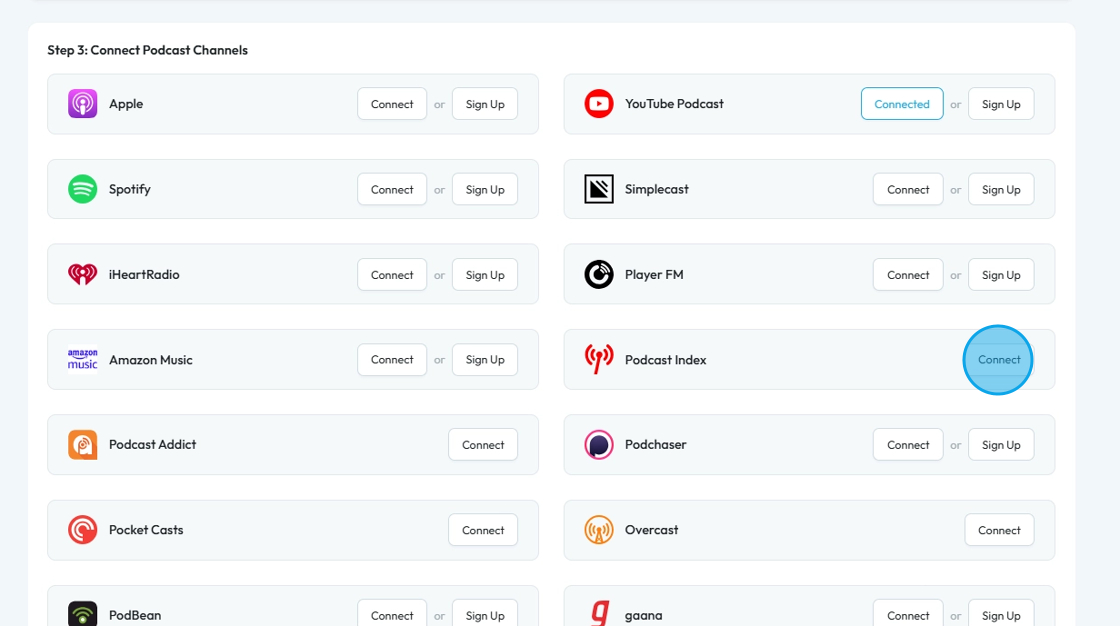
Task: Click the Podcast Index antenna icon
Action: [599, 359]
